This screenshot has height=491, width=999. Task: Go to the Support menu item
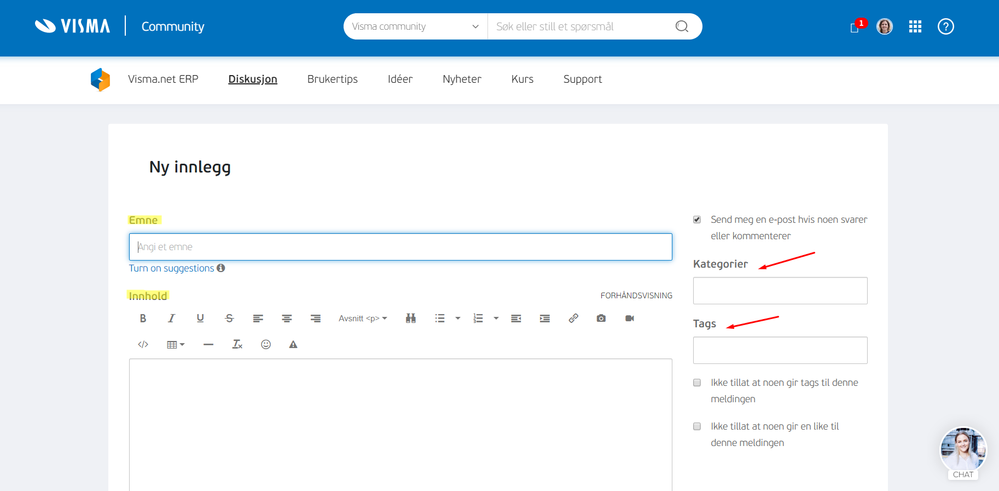(582, 80)
